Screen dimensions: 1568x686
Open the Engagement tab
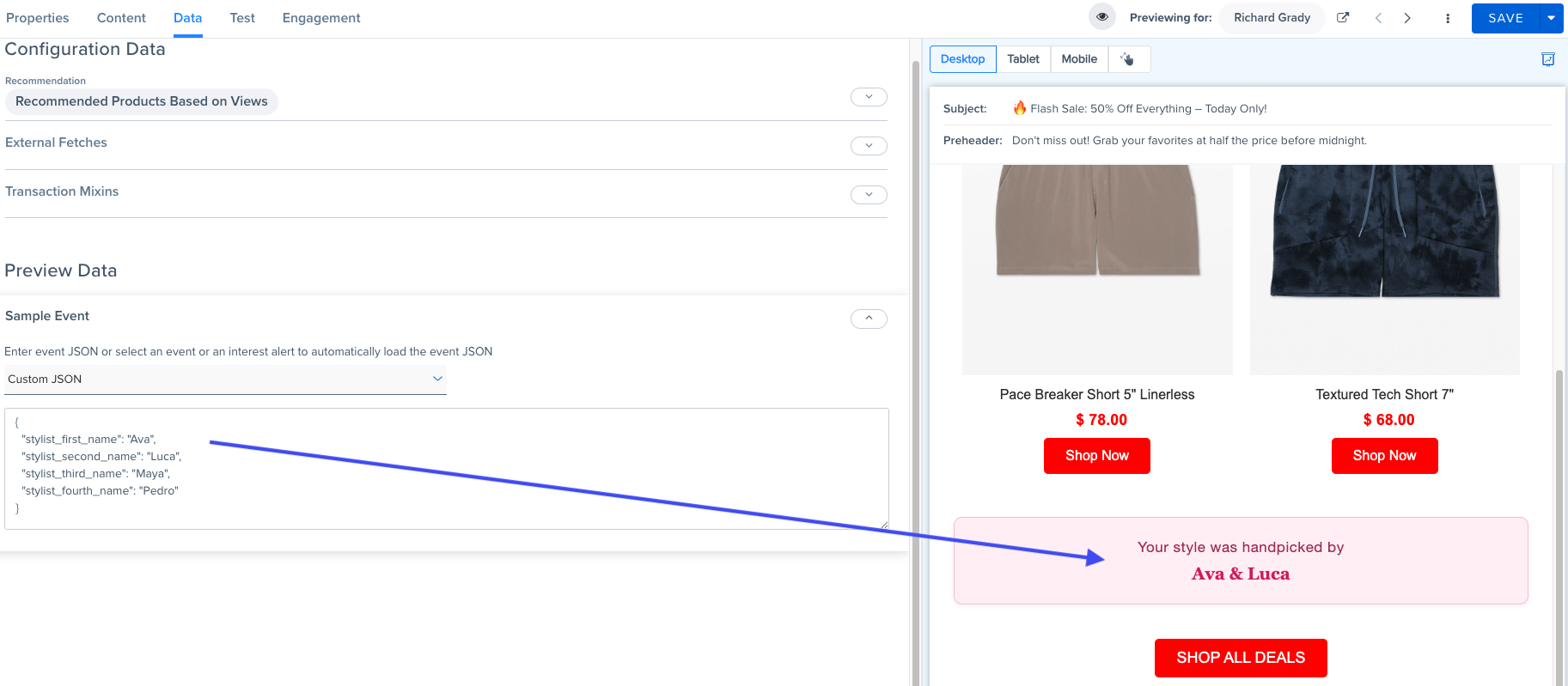tap(321, 18)
